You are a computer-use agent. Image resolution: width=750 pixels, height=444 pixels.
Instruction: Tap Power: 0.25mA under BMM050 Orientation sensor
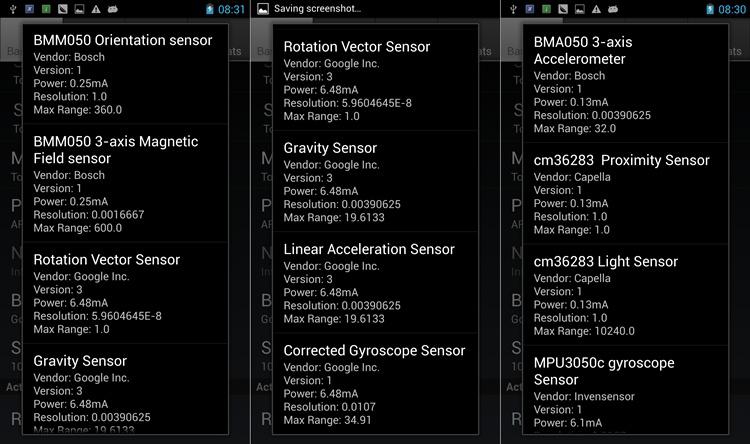(71, 83)
